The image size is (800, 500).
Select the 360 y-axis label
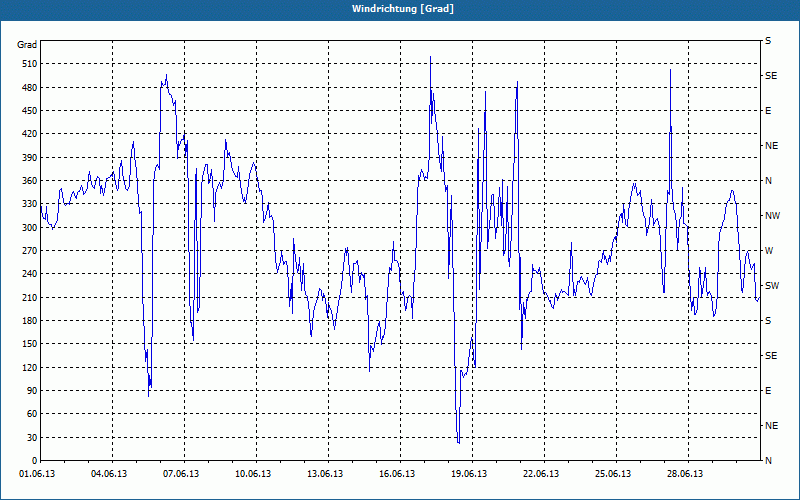coord(29,181)
